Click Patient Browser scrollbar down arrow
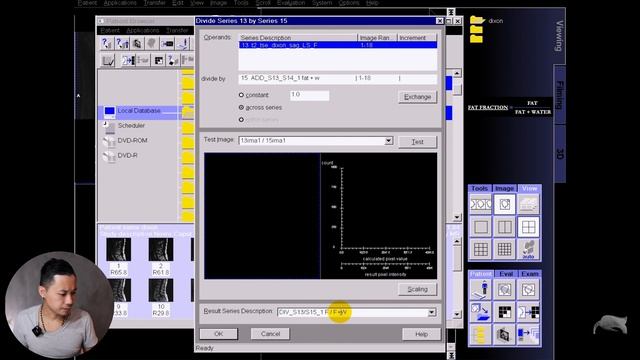Image resolution: width=640 pixels, height=360 pixels. (457, 217)
